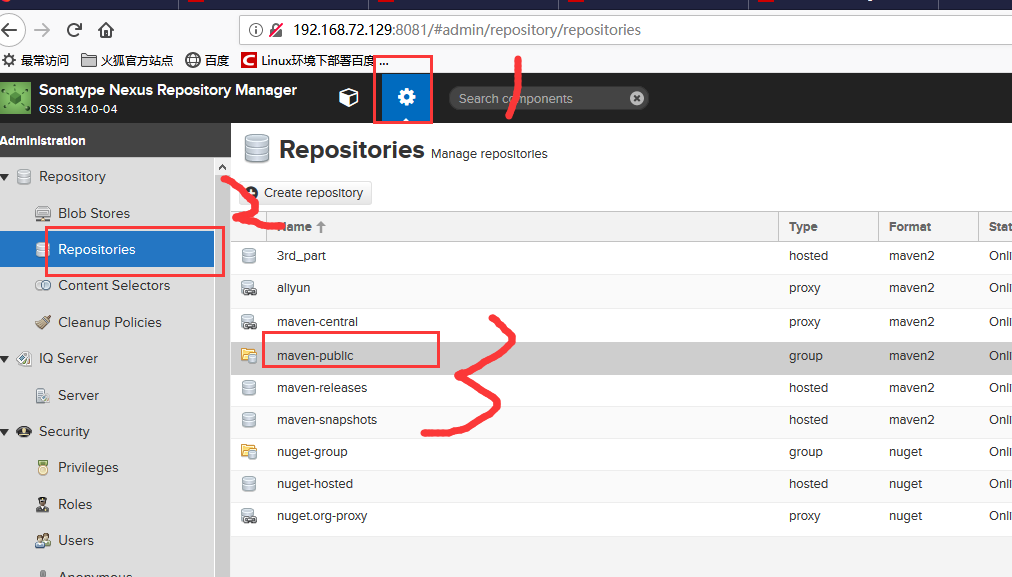This screenshot has width=1012, height=577.
Task: Go back using browser back arrow
Action: (x=10, y=30)
